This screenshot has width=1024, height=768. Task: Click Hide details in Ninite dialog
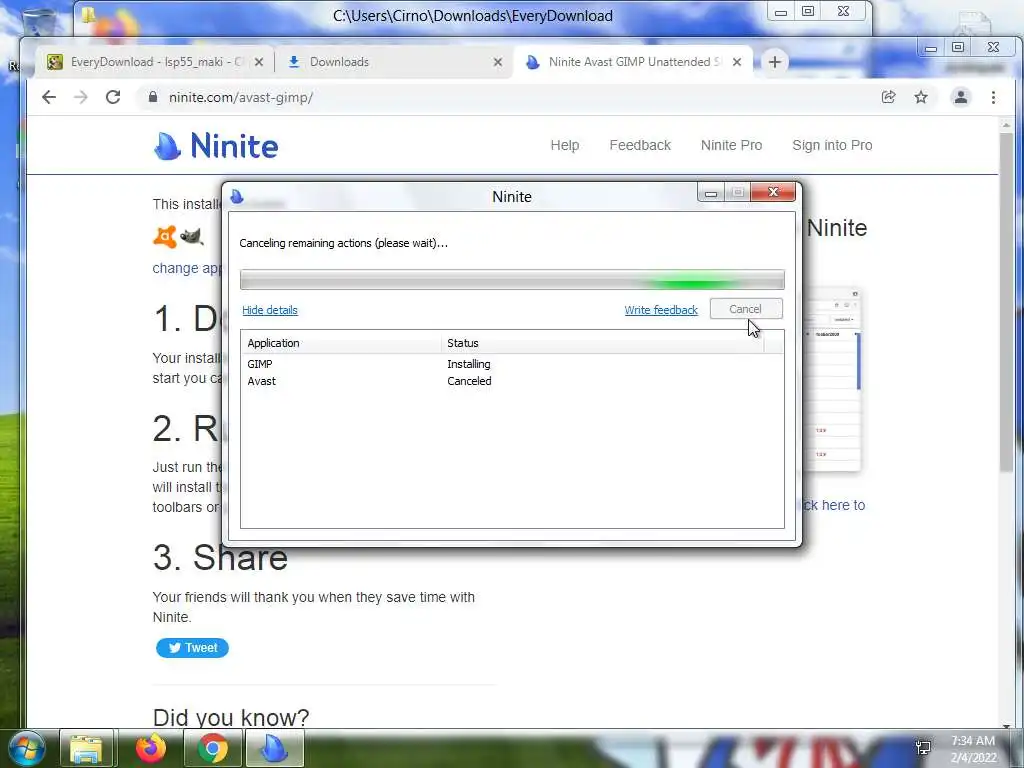coord(270,310)
